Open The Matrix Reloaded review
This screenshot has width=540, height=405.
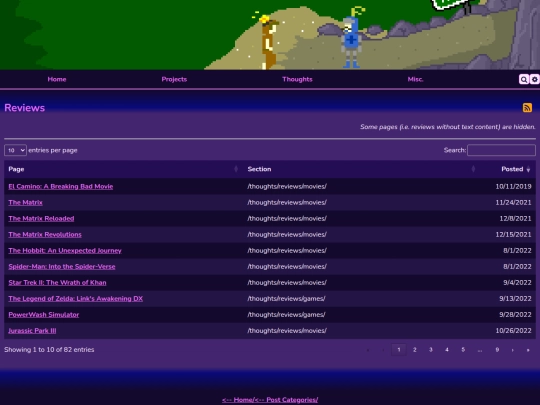41,218
